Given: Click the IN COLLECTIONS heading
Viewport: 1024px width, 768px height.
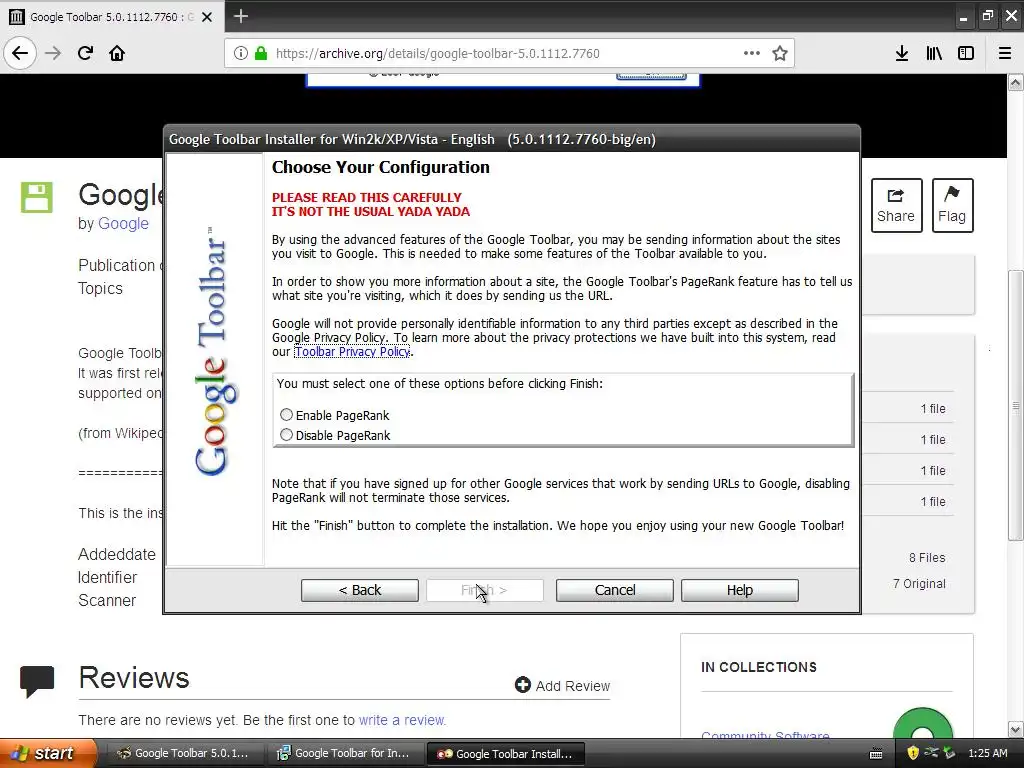Looking at the screenshot, I should (x=759, y=667).
